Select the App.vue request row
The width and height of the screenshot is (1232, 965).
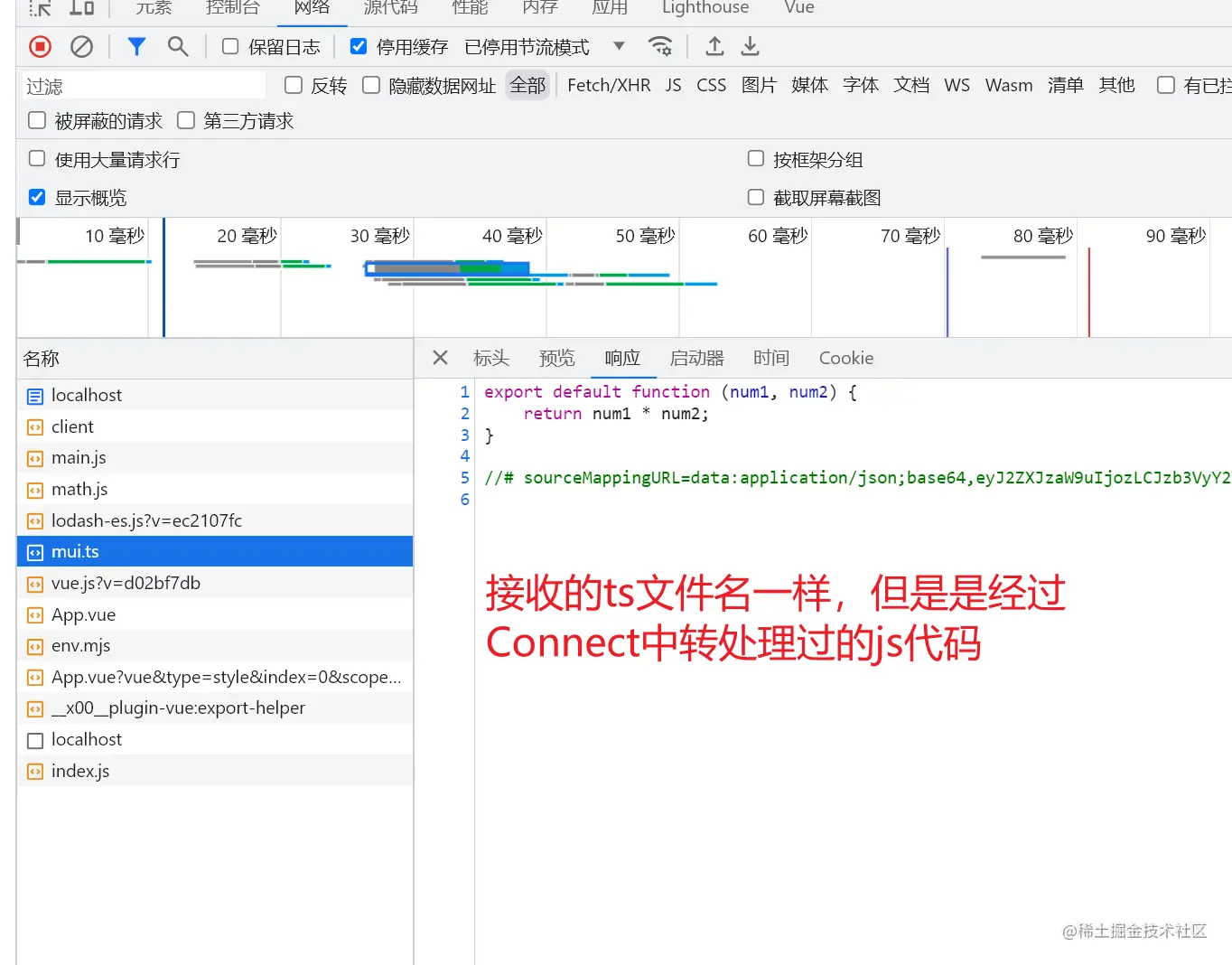pos(215,614)
